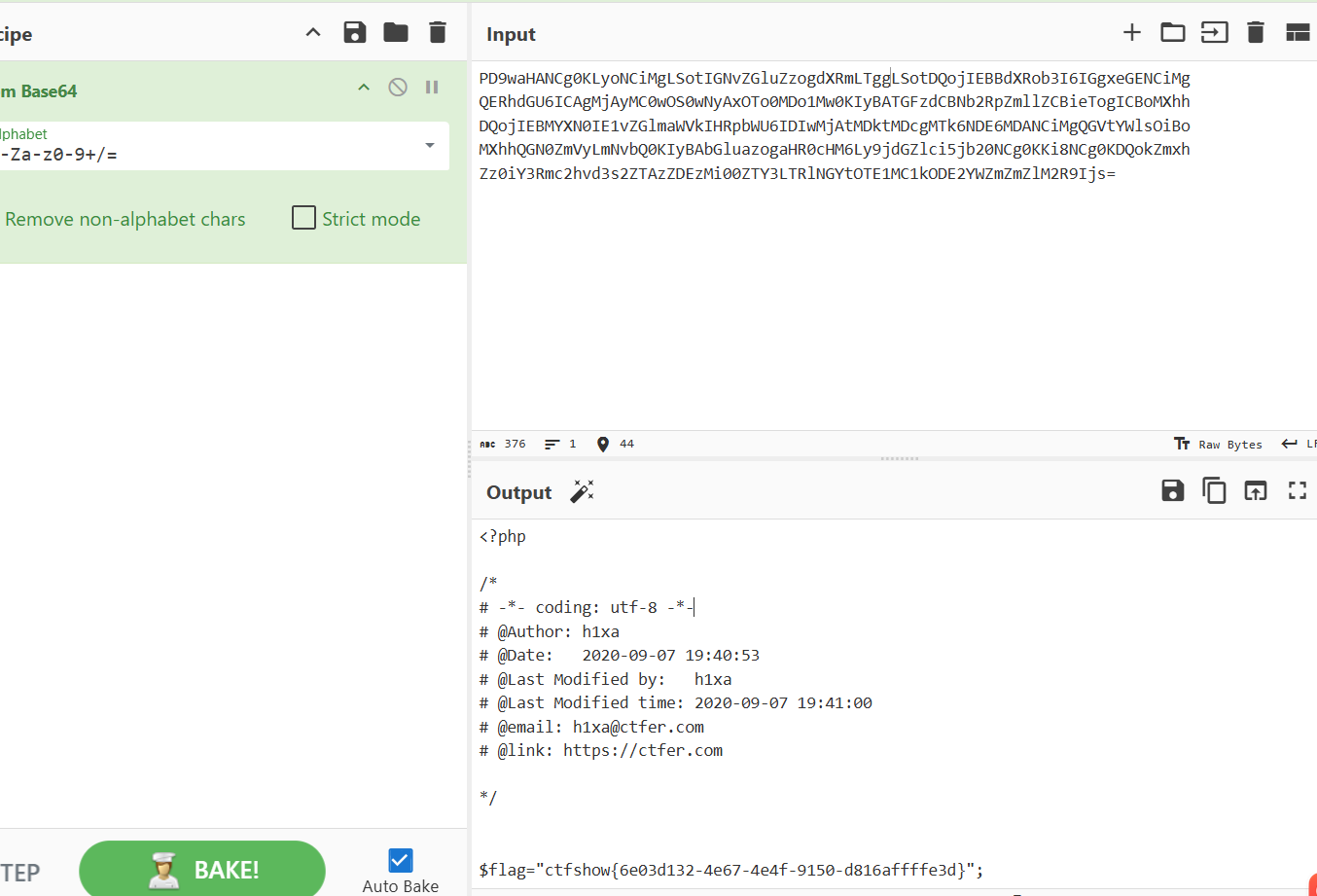1317x896 pixels.
Task: Open the Magic wand output suggestion
Action: [x=582, y=491]
